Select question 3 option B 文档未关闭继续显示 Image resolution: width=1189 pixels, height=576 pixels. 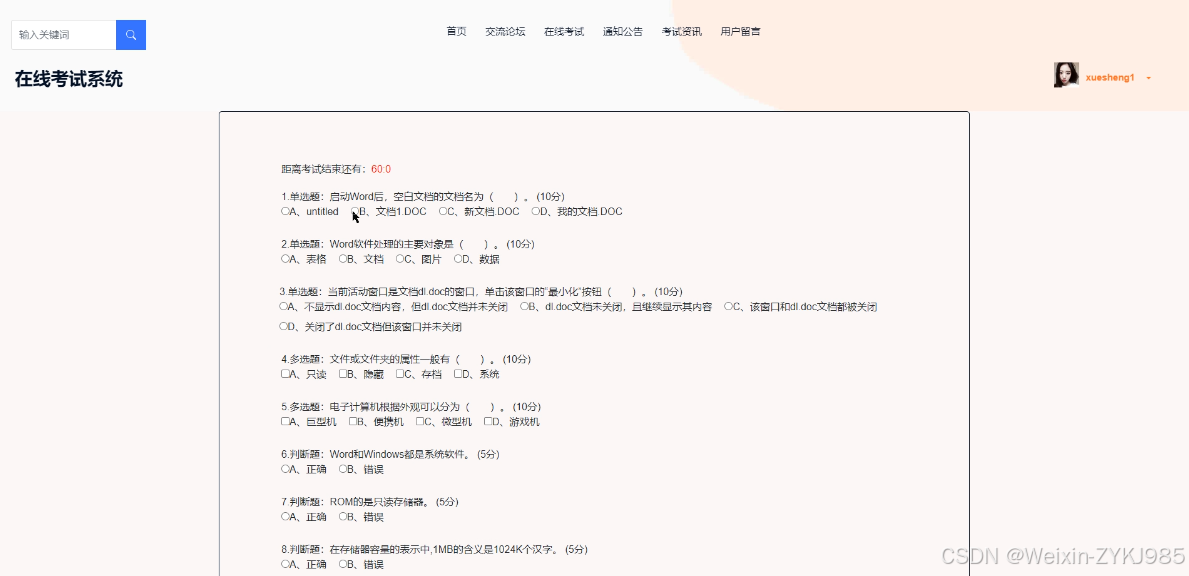524,307
